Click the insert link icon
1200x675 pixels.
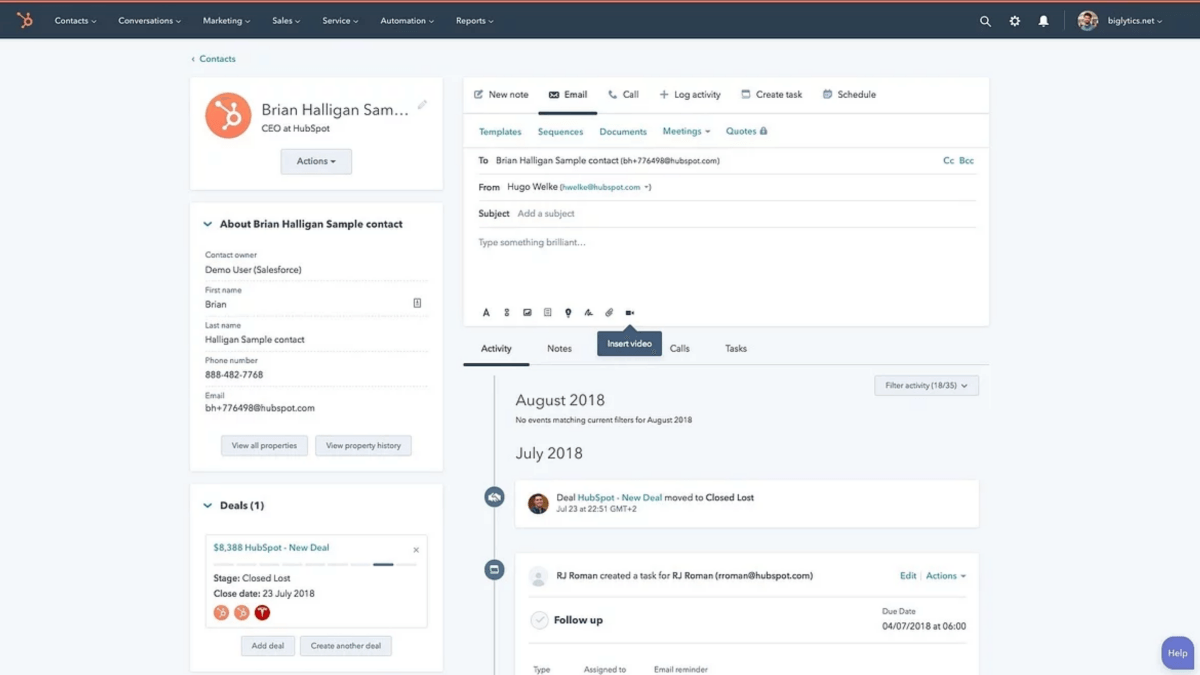[x=507, y=313]
